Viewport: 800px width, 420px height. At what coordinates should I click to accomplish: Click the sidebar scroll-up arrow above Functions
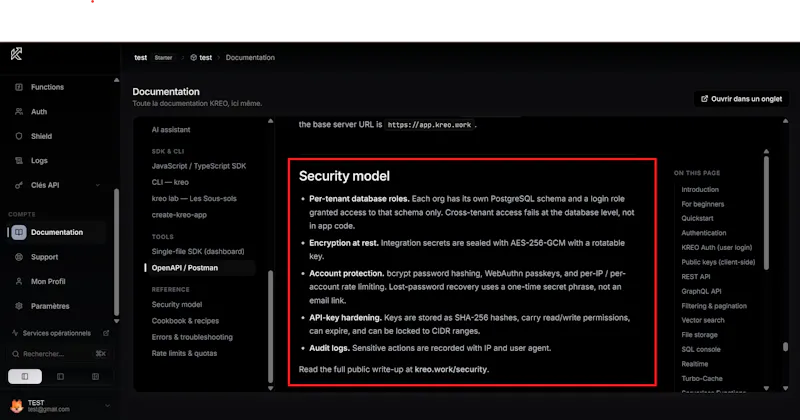point(116,80)
